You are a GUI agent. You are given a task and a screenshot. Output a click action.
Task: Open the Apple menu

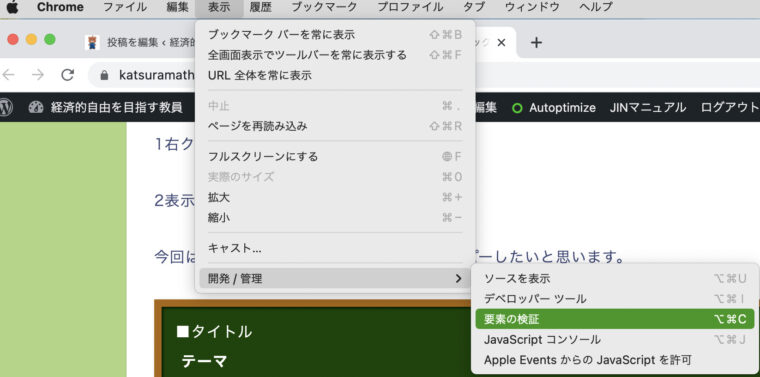[x=12, y=7]
